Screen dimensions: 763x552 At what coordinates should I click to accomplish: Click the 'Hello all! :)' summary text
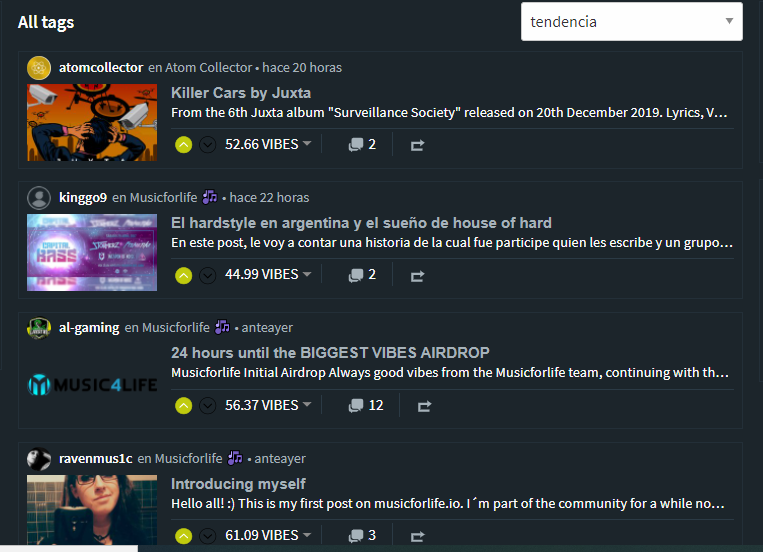coord(448,503)
